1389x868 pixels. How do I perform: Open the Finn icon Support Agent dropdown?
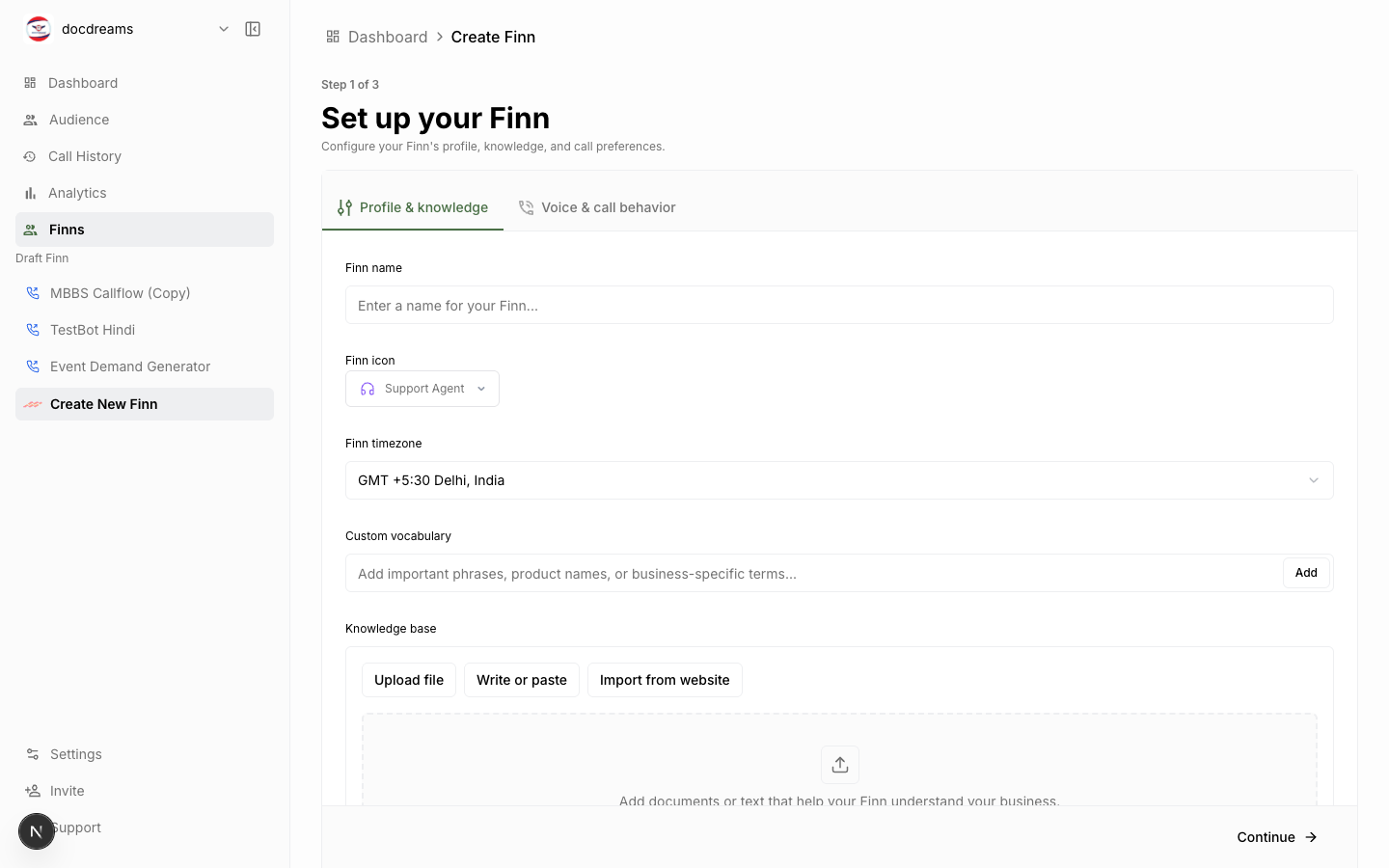click(422, 389)
